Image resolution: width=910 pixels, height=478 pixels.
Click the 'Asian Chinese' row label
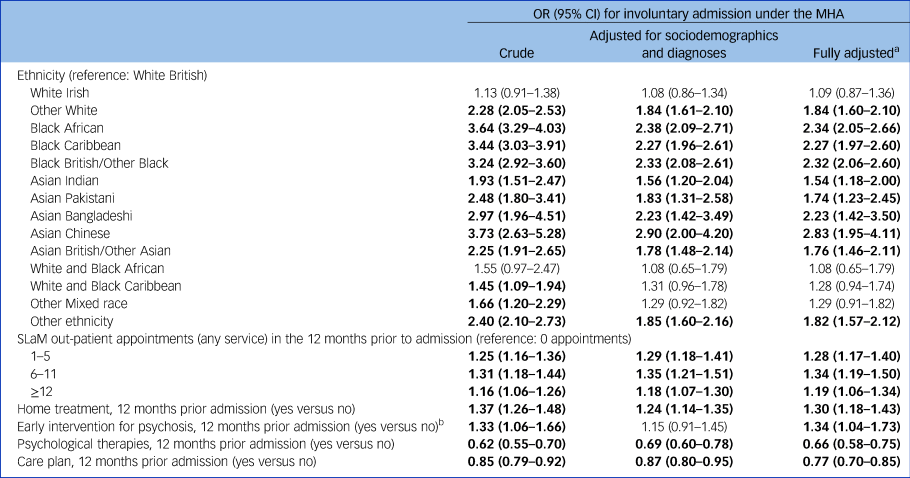69,233
